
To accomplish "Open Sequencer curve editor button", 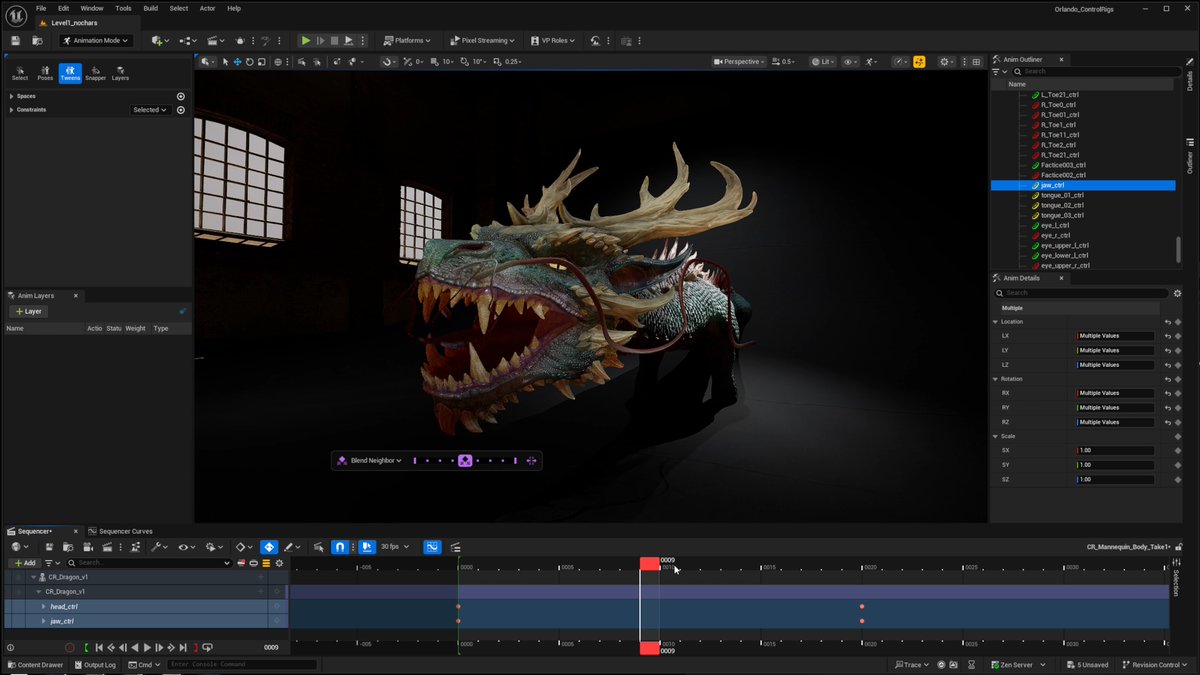I will click(x=432, y=547).
